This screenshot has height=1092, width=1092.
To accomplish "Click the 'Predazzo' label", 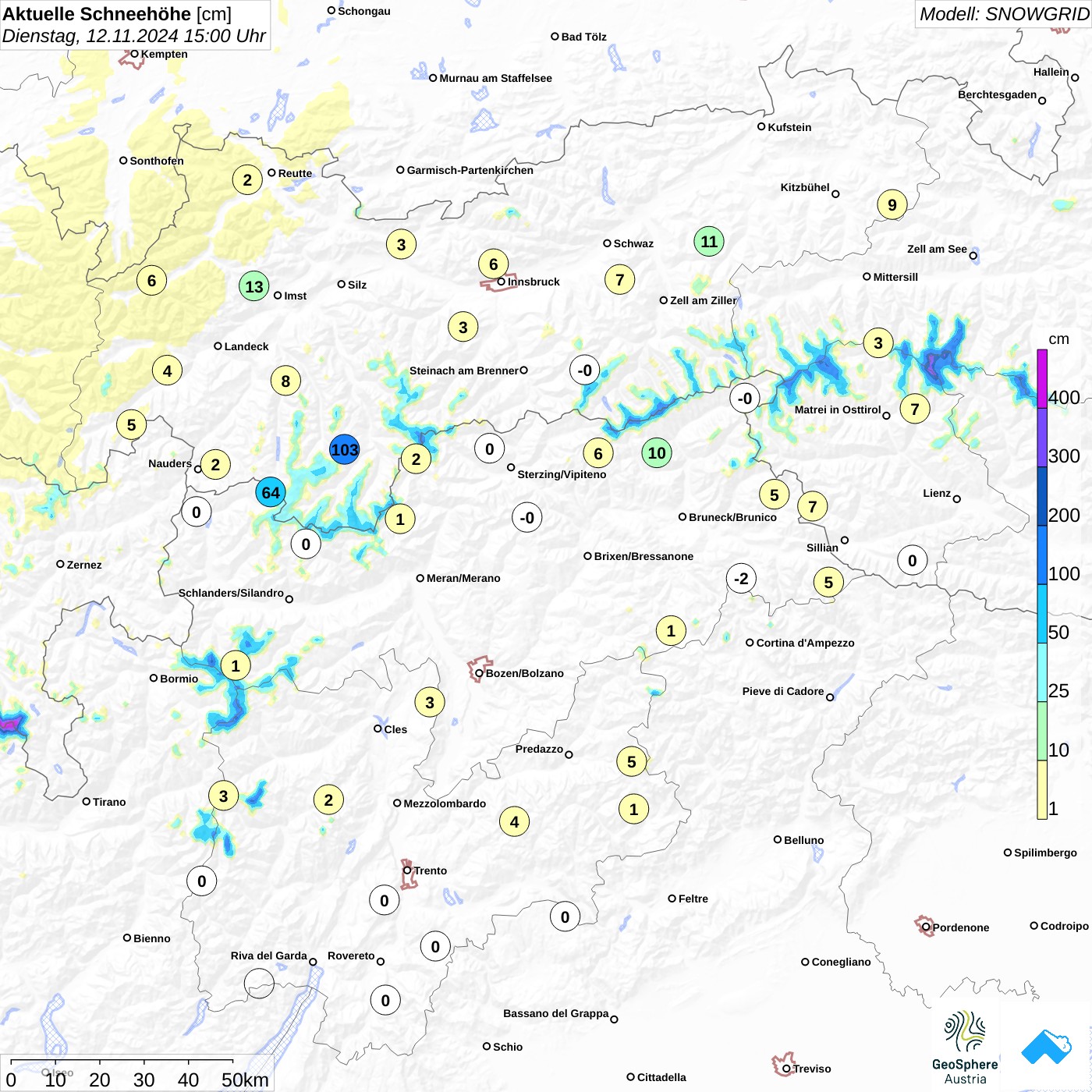I will (x=539, y=749).
